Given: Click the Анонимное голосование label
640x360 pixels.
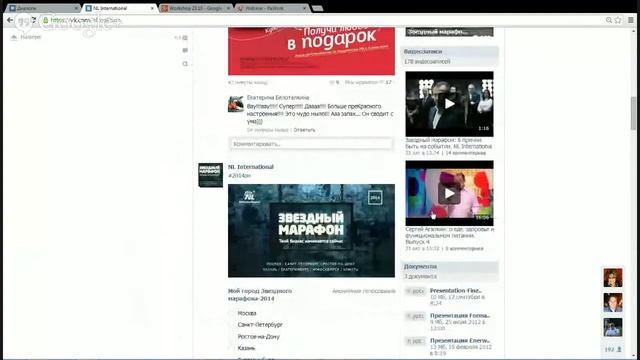Looking at the screenshot, I should click(x=364, y=291).
